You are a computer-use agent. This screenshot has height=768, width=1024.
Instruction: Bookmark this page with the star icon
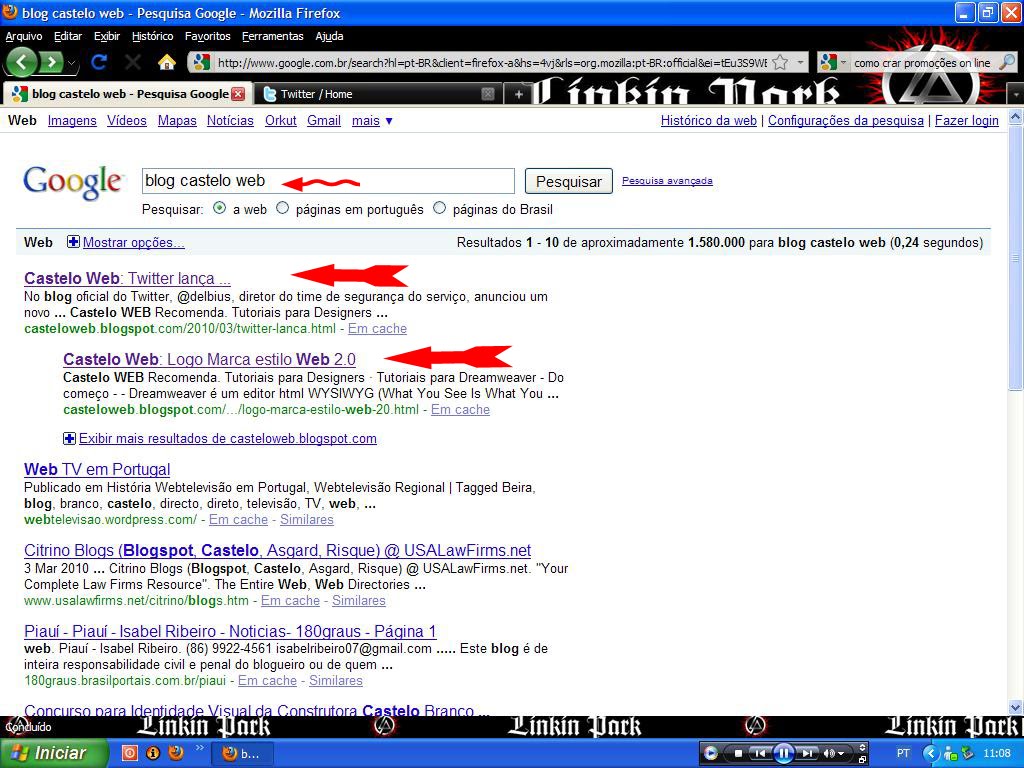780,63
